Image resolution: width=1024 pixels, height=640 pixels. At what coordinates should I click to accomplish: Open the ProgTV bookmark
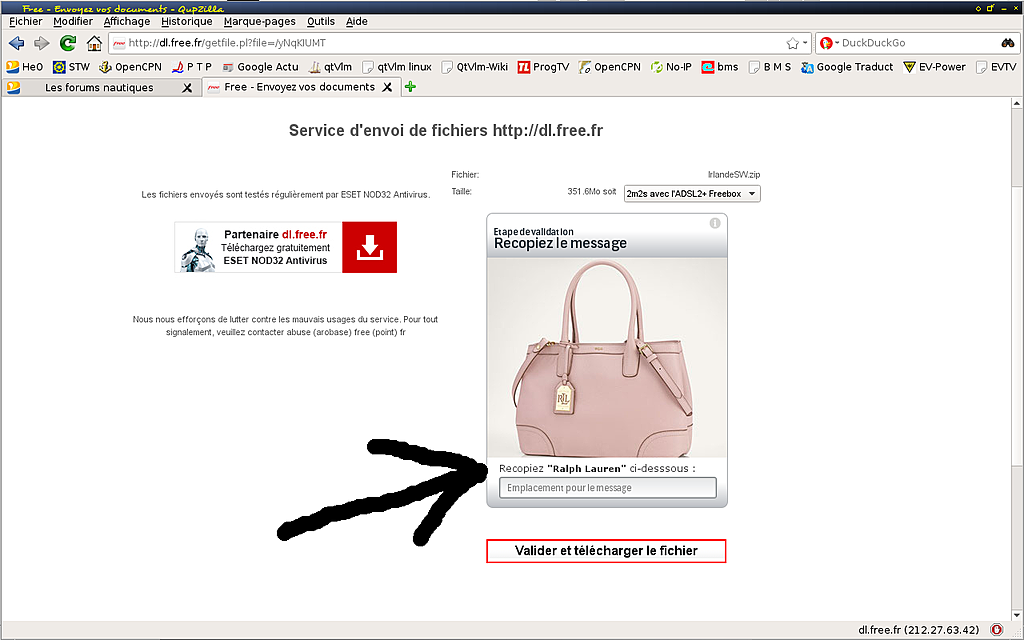tap(543, 67)
